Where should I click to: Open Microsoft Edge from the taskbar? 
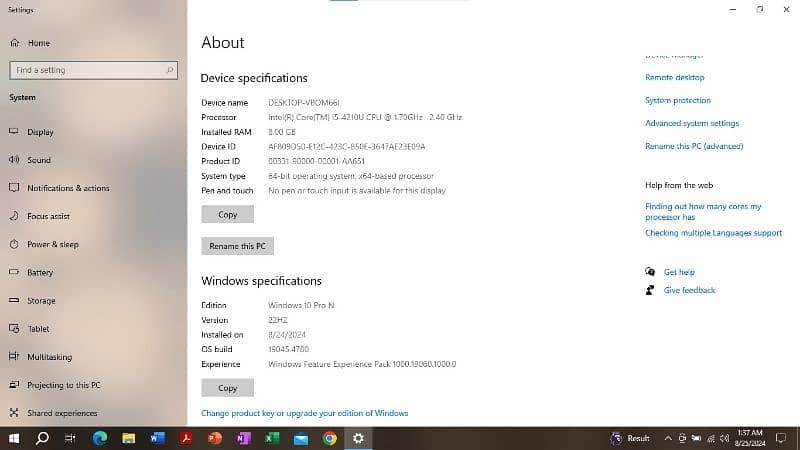pyautogui.click(x=100, y=438)
